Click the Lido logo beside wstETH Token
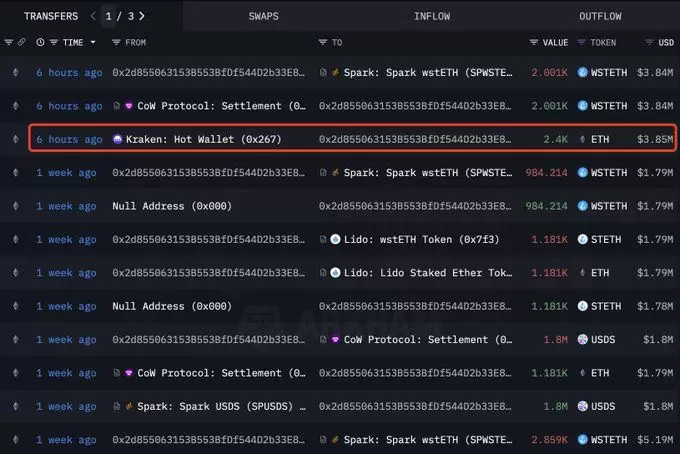The height and width of the screenshot is (454, 680). point(335,239)
